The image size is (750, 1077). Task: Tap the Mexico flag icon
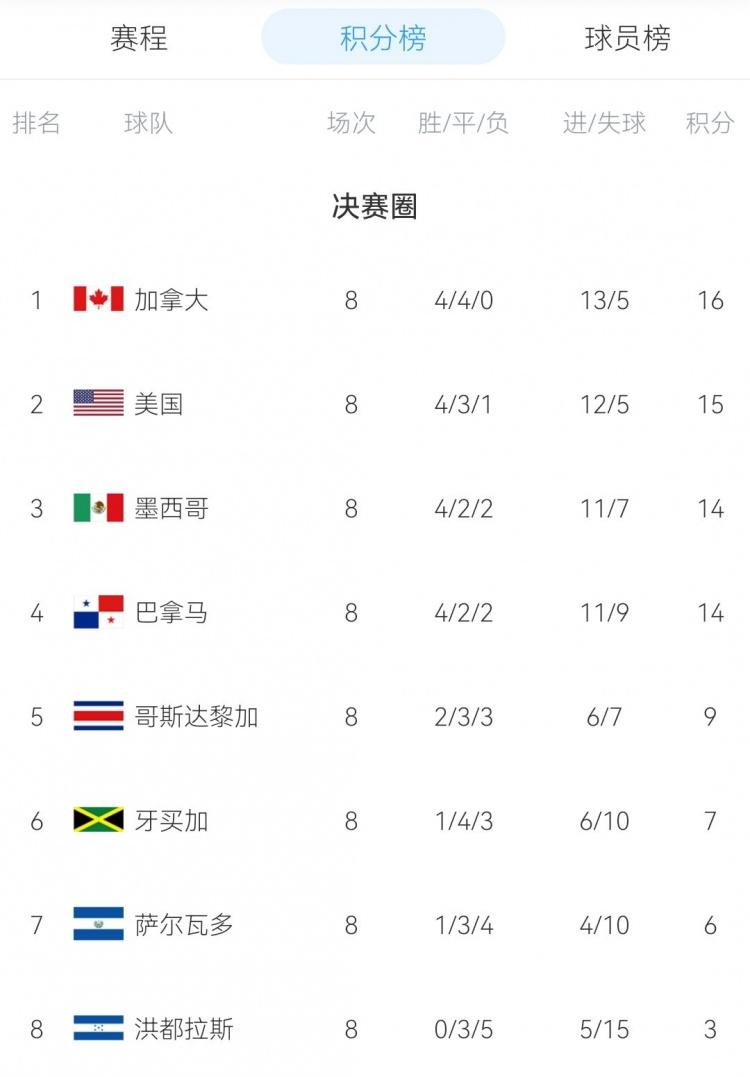point(98,508)
